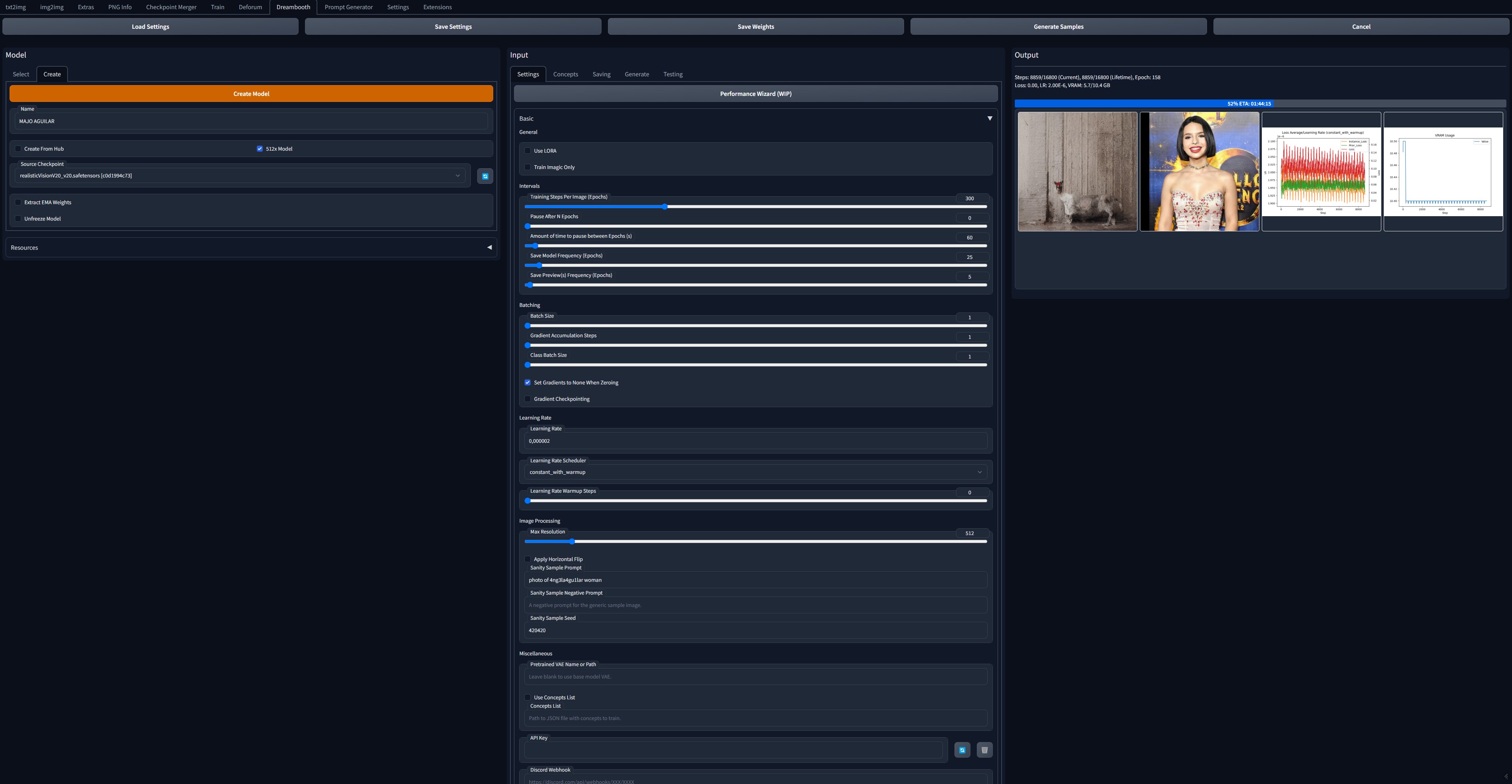Screen dimensions: 1512x784
Task: Disable Set Gradients to None When Zeroing
Action: pos(528,382)
